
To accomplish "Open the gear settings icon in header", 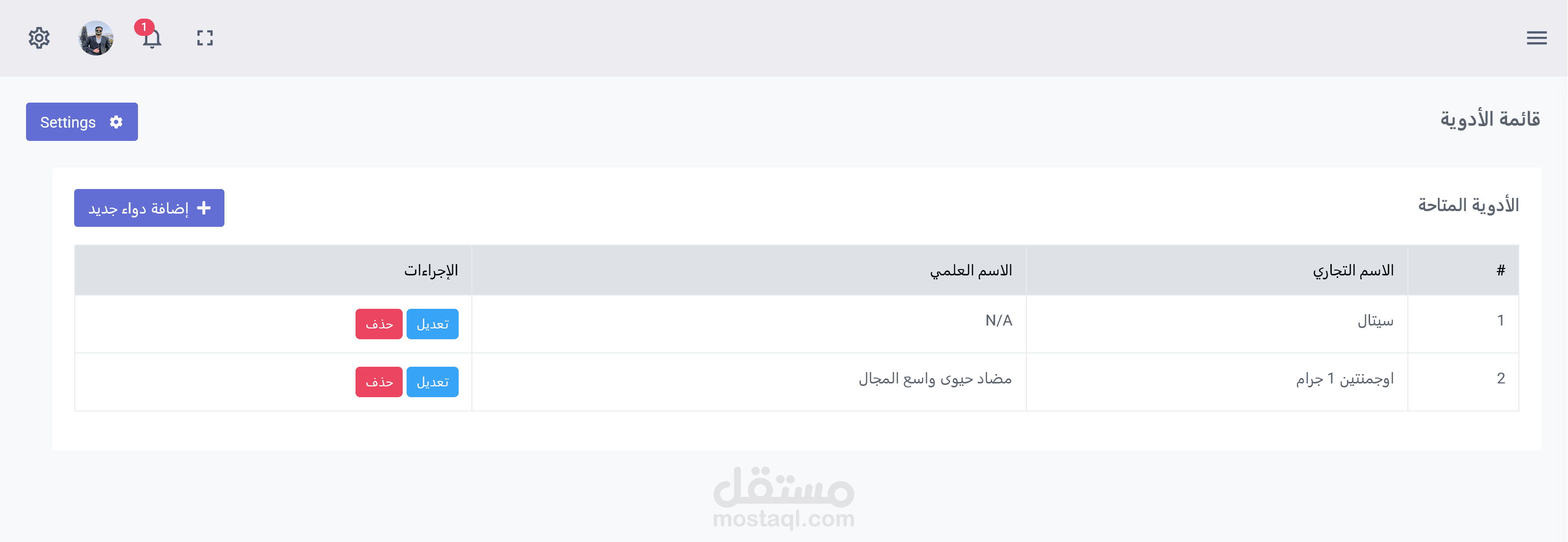I will coord(39,38).
